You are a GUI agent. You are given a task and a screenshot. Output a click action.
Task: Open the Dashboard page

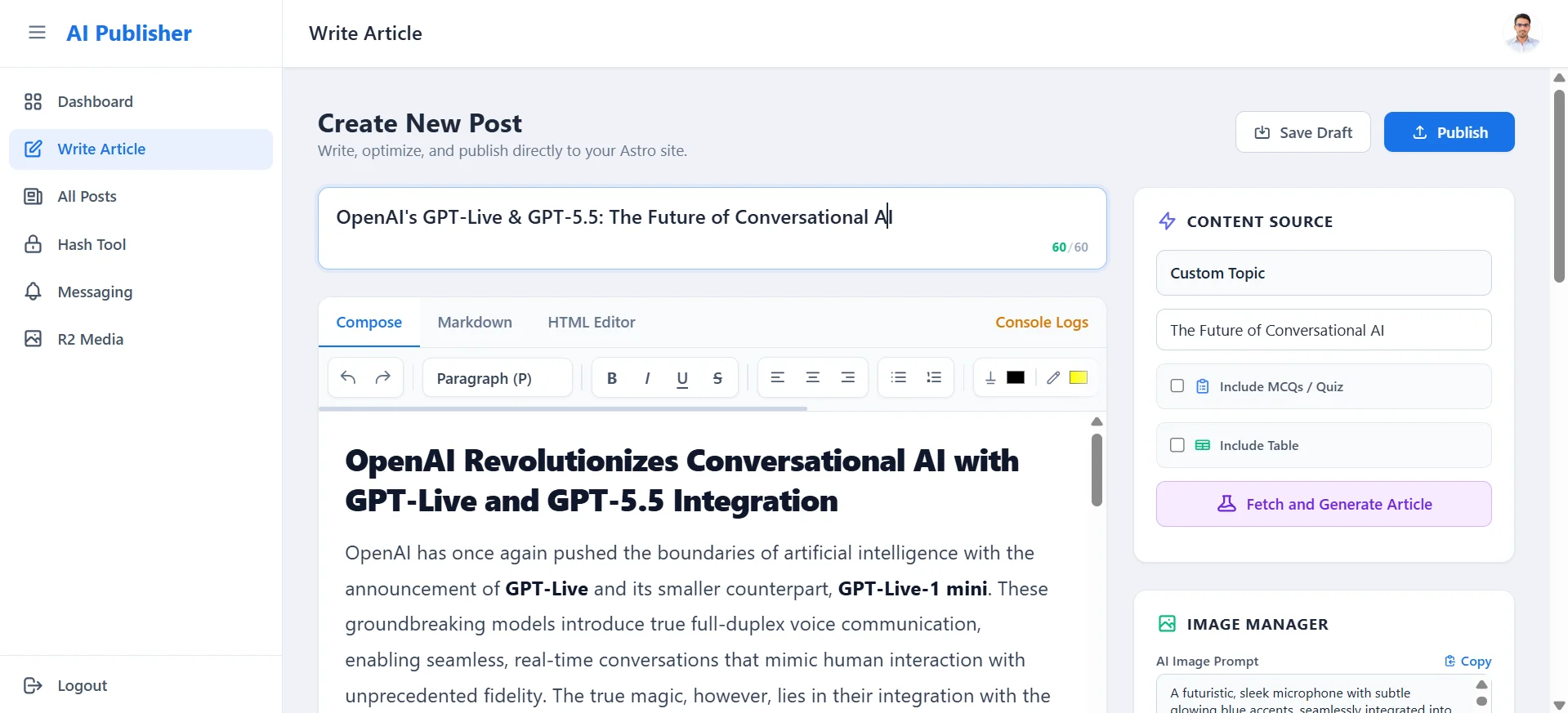[141, 101]
